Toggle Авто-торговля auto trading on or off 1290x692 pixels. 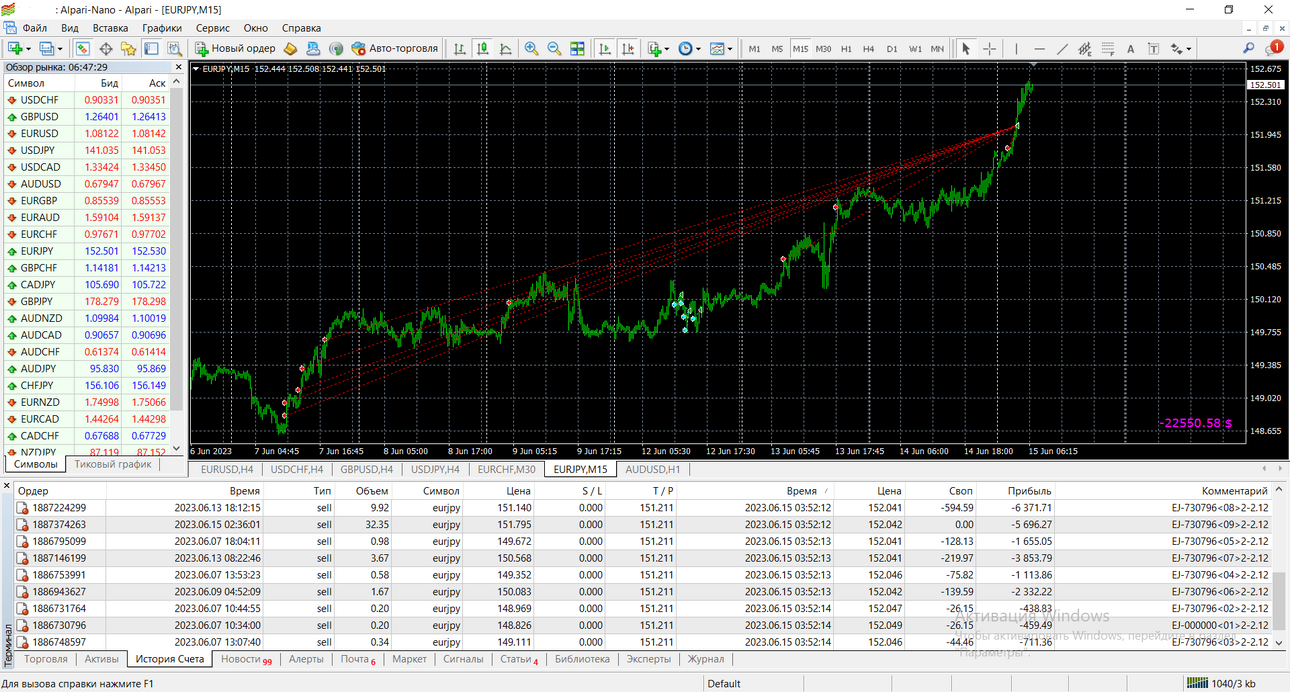395,48
